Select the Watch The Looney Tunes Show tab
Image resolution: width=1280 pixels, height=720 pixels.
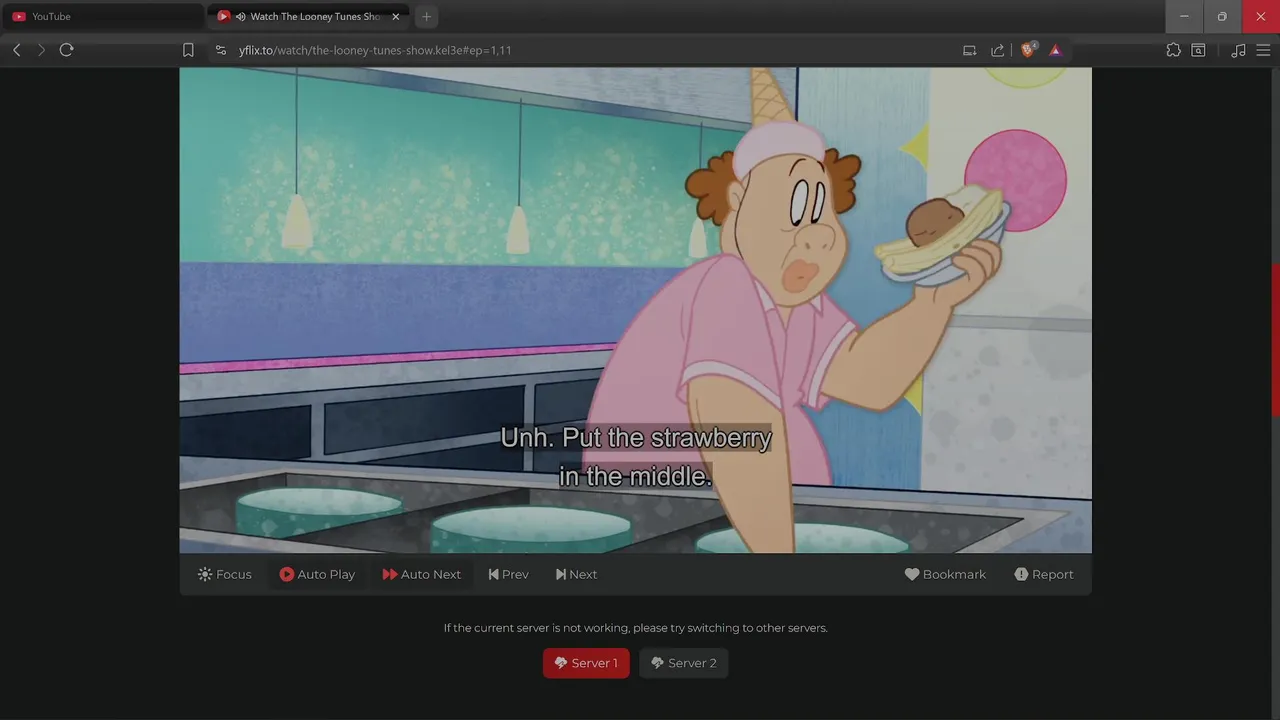308,16
